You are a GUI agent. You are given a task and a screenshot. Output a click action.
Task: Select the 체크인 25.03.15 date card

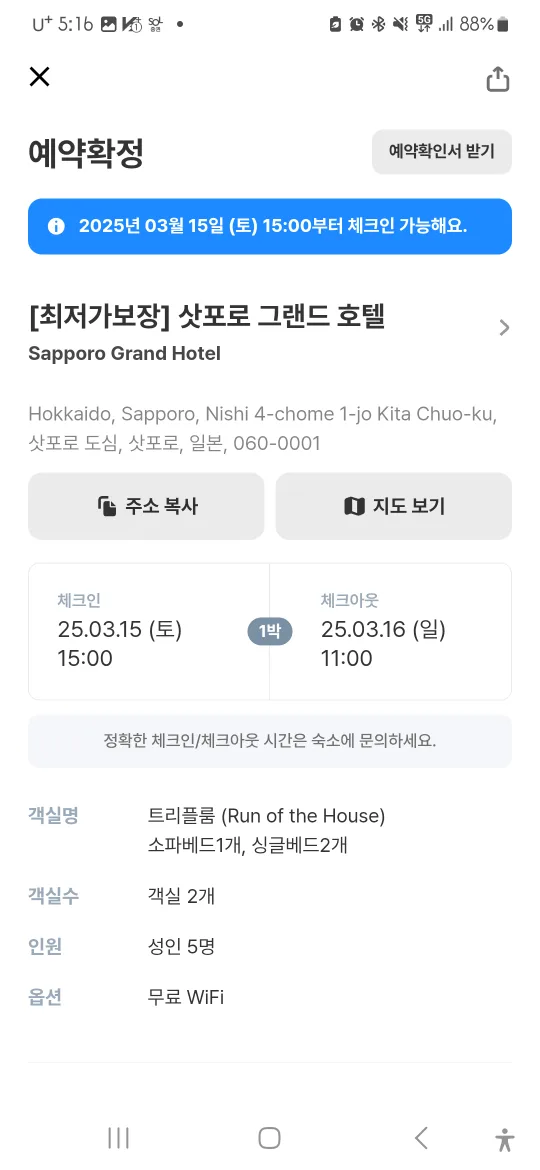tap(148, 631)
